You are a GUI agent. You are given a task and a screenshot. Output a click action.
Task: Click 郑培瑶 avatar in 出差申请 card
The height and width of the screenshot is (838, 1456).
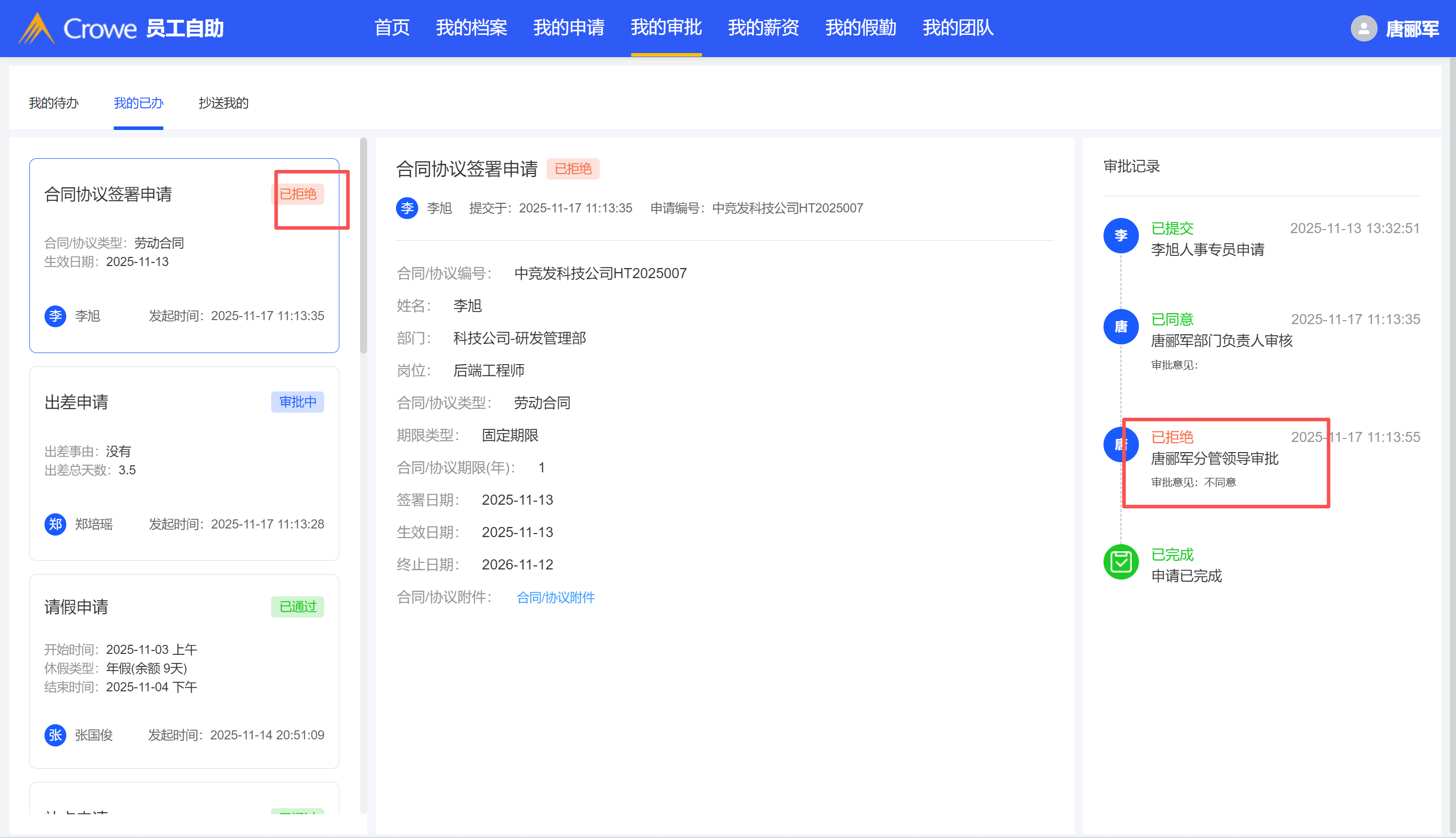[55, 524]
